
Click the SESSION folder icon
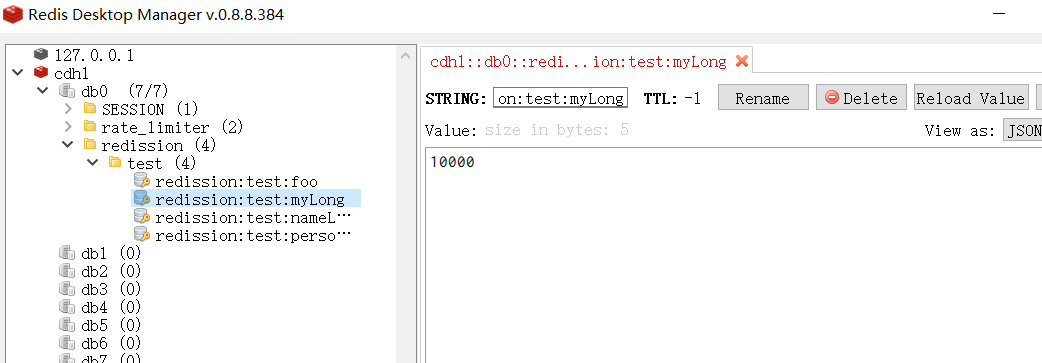point(90,108)
